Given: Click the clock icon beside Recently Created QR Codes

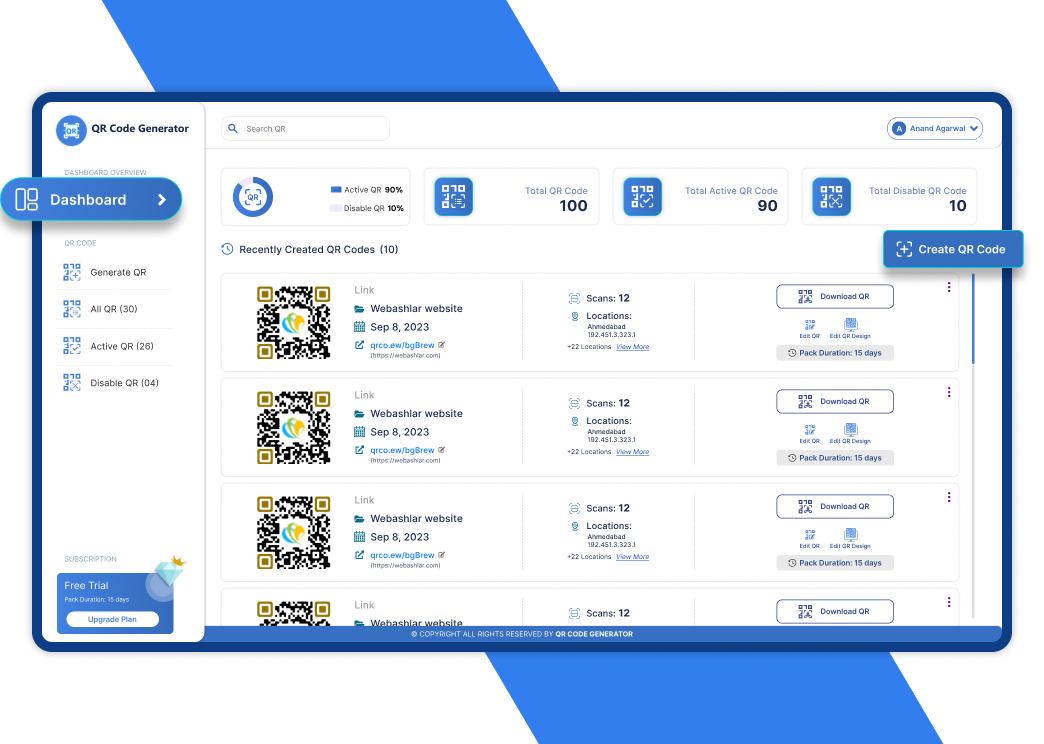Looking at the screenshot, I should click(227, 249).
